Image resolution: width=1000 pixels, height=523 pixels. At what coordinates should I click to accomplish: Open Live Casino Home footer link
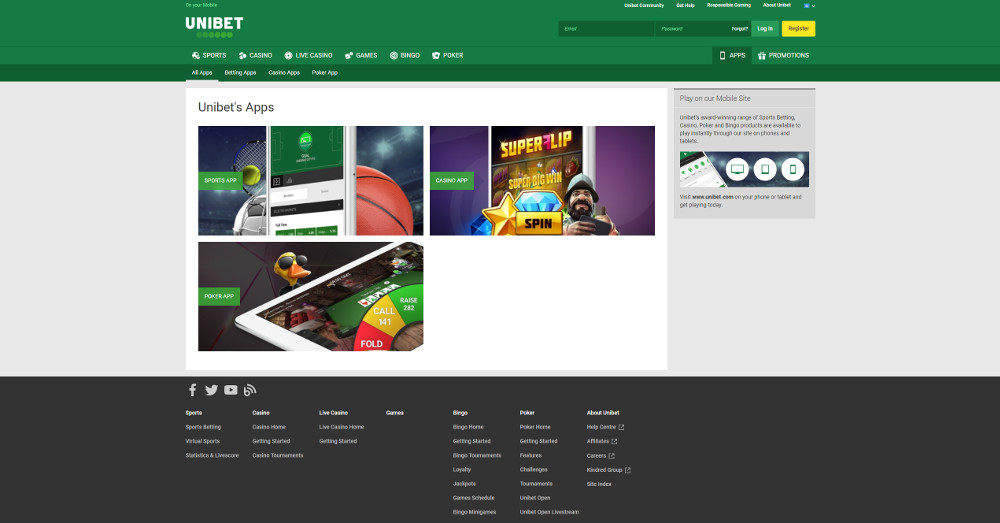(342, 427)
